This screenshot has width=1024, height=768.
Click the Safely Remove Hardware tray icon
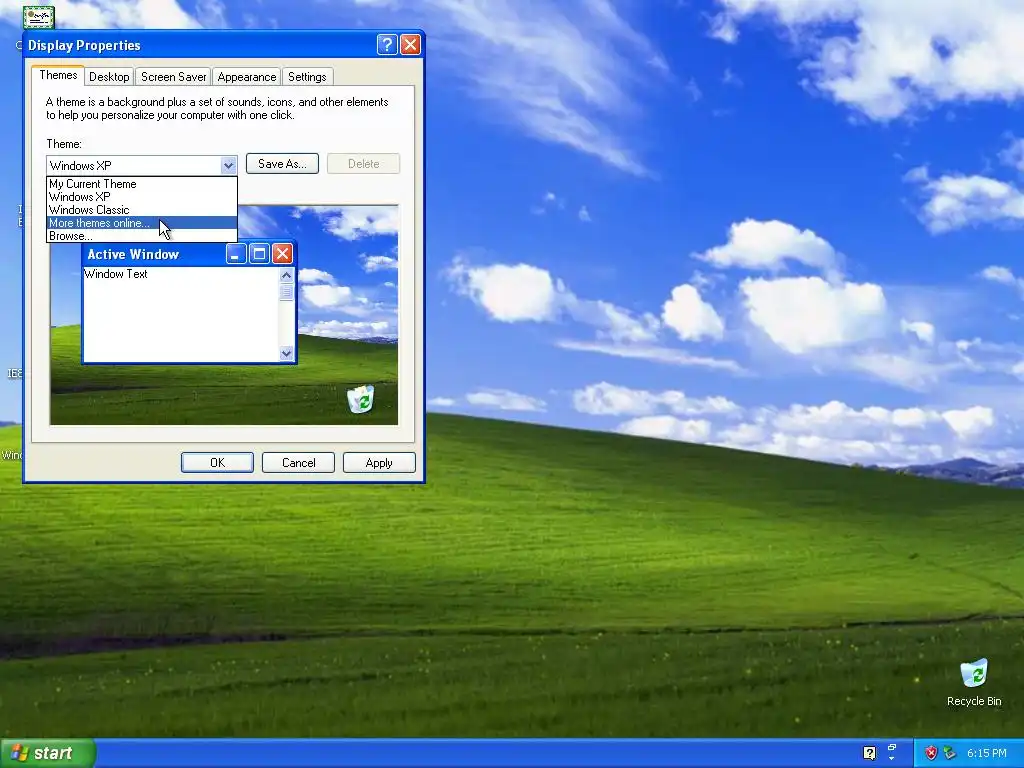pos(950,753)
